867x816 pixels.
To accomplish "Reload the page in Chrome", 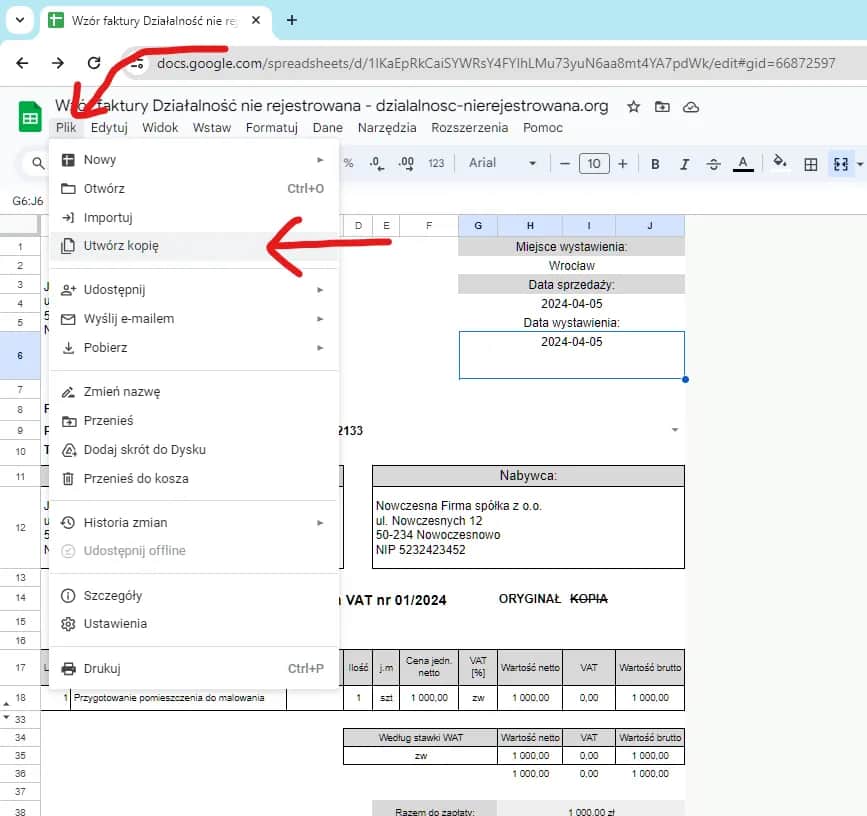I will point(94,63).
